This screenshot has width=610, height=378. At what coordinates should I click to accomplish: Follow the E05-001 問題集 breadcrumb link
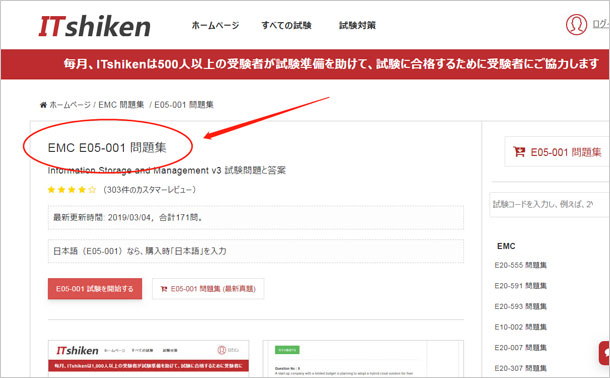coord(184,105)
